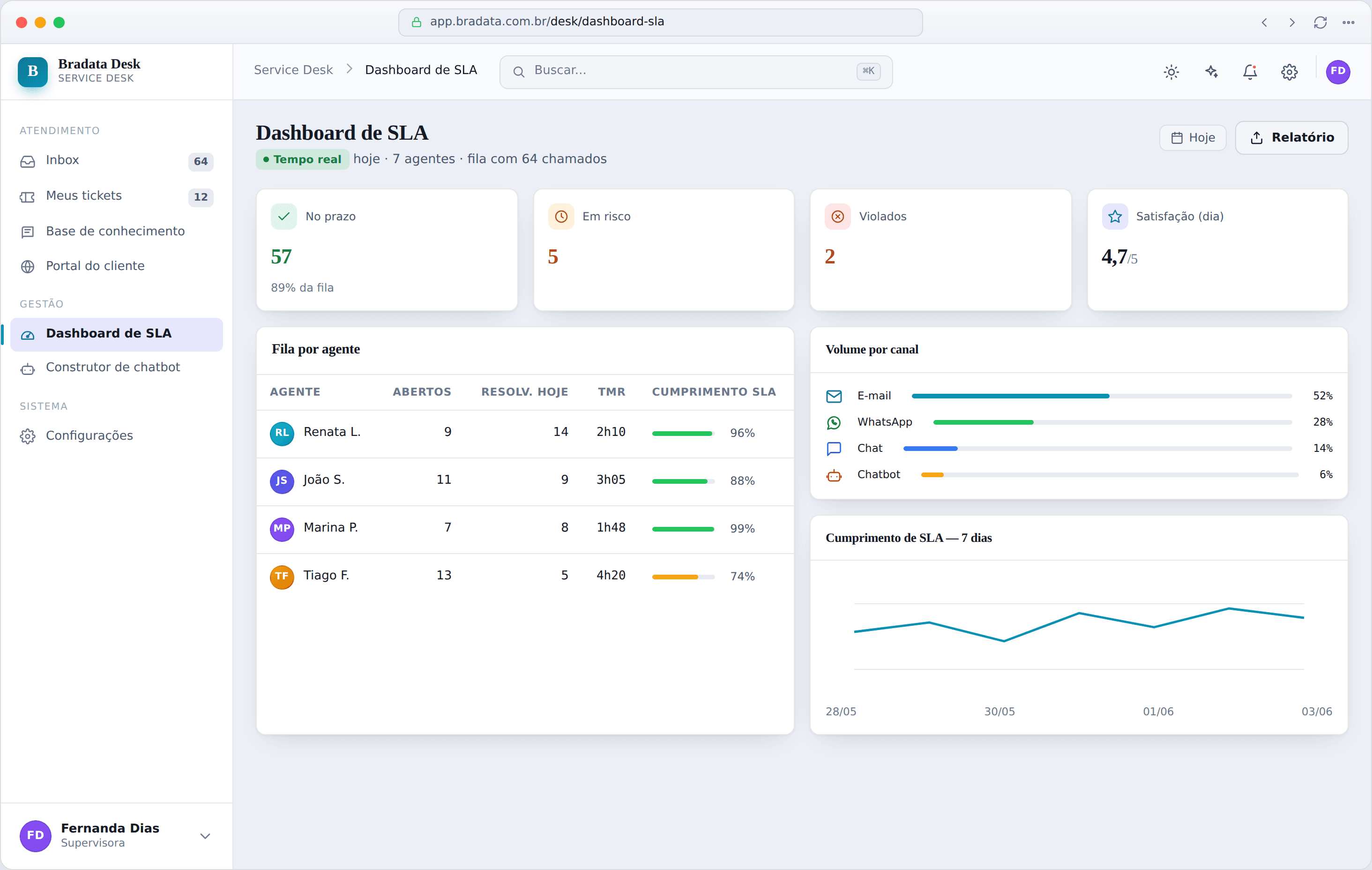Click Renata L. 96% SLA progress bar
The image size is (1372, 870).
coord(683,433)
